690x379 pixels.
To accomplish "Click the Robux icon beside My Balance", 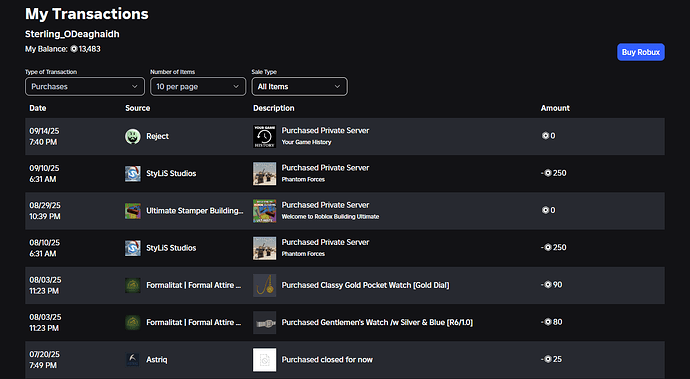I will (x=74, y=49).
